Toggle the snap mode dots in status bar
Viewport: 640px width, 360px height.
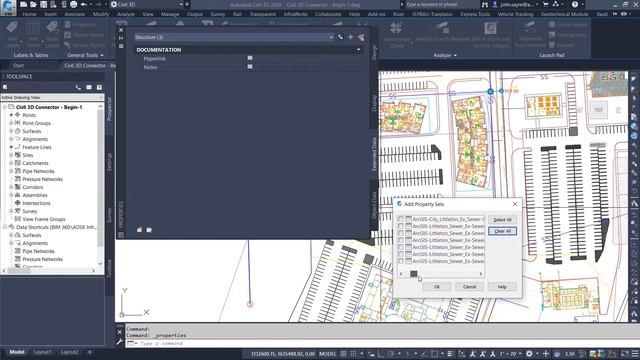point(353,354)
